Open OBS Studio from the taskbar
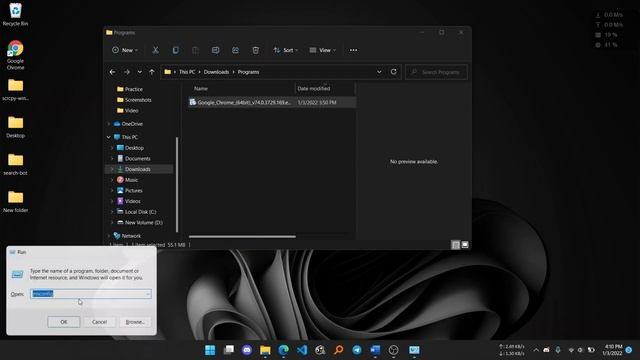This screenshot has width=640, height=360. coord(393,350)
